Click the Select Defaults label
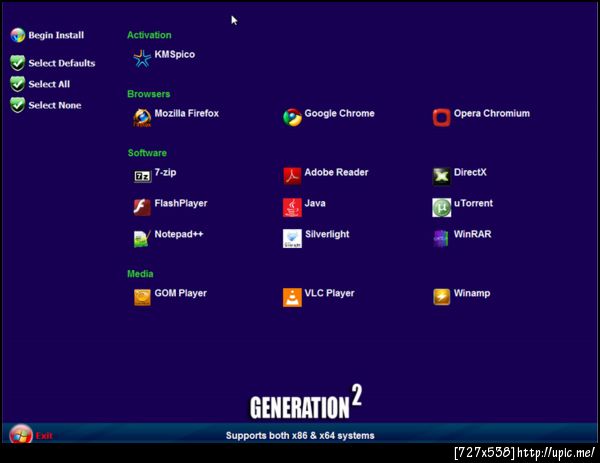Screen dimensions: 600x463 [62, 63]
